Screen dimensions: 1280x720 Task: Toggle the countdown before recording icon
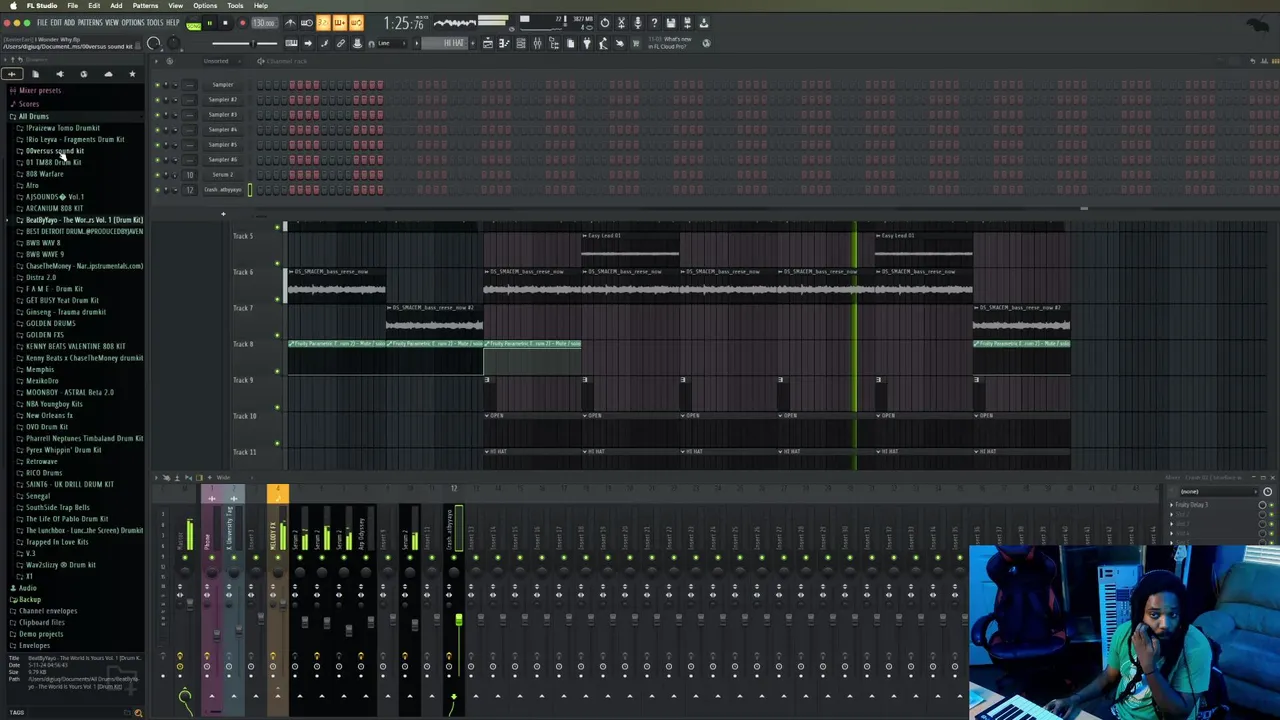pos(323,23)
